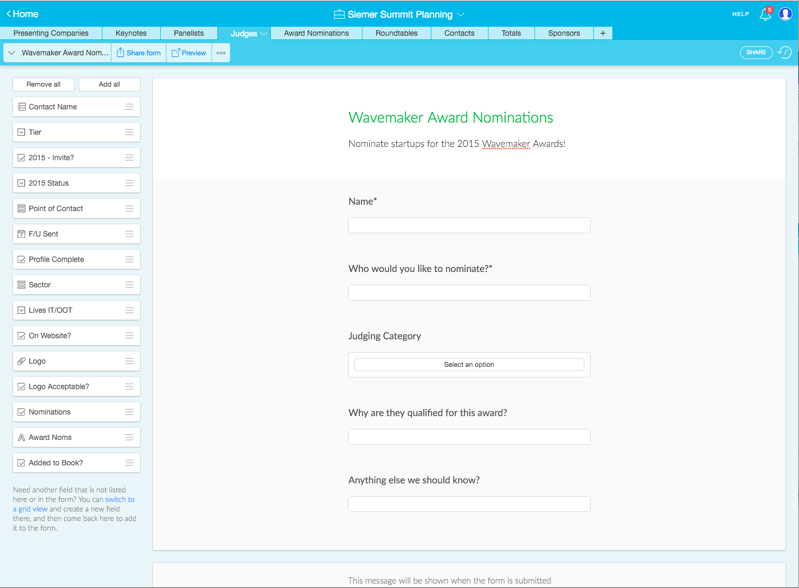Click the Judging Category field label
Image resolution: width=799 pixels, height=588 pixels.
point(385,336)
